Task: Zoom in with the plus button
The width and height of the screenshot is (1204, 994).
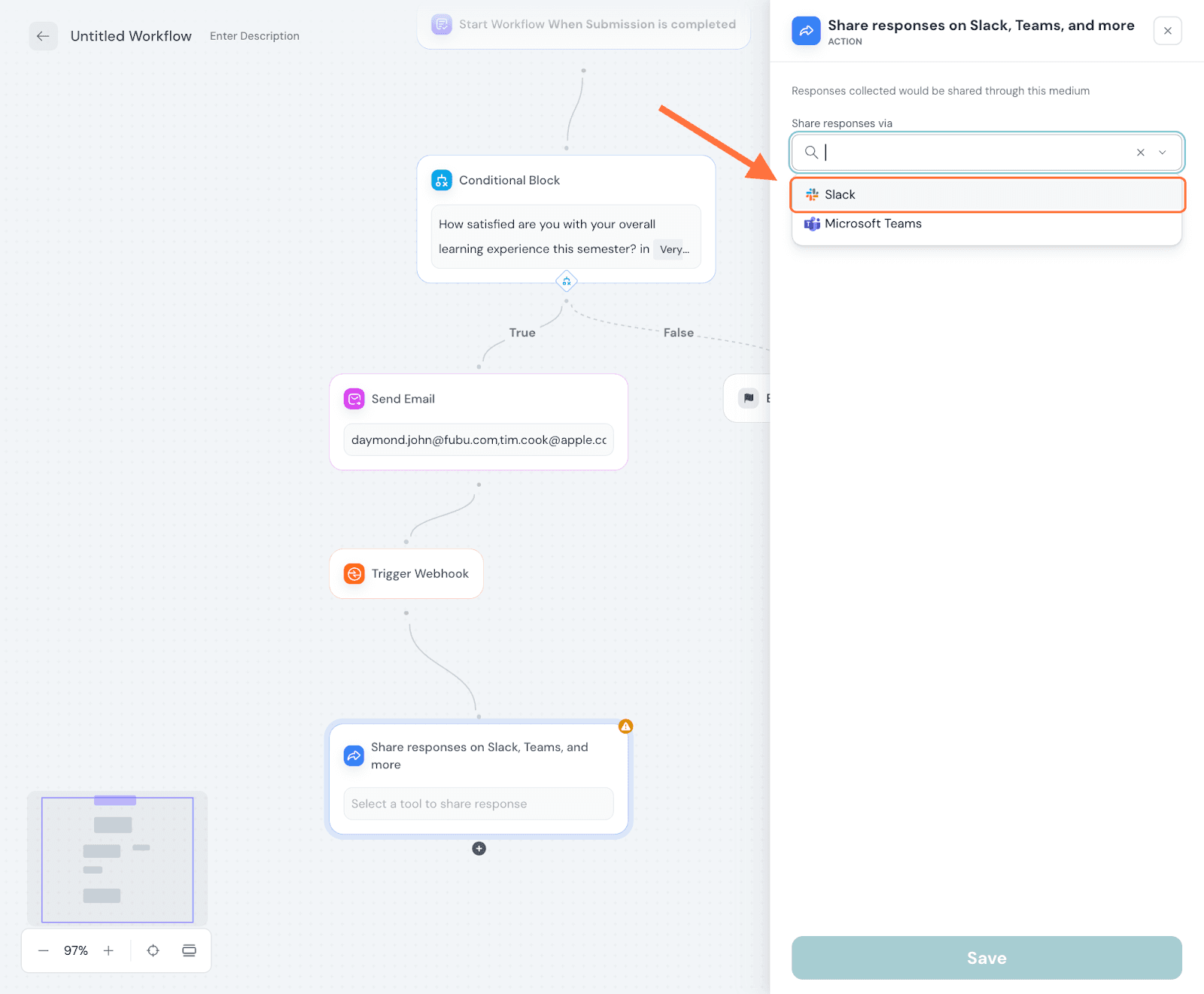Action: [x=108, y=950]
